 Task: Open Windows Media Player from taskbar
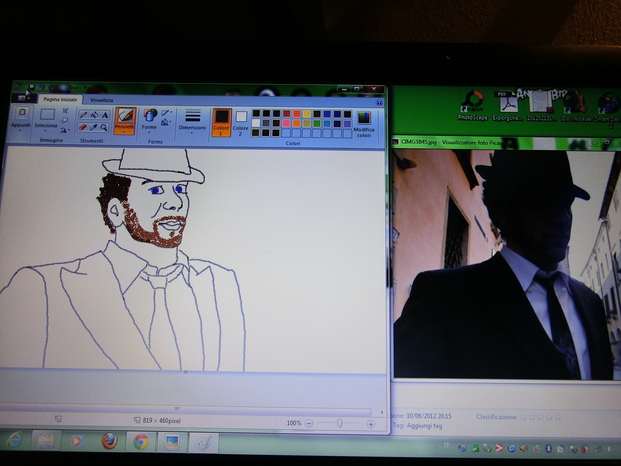(x=77, y=441)
